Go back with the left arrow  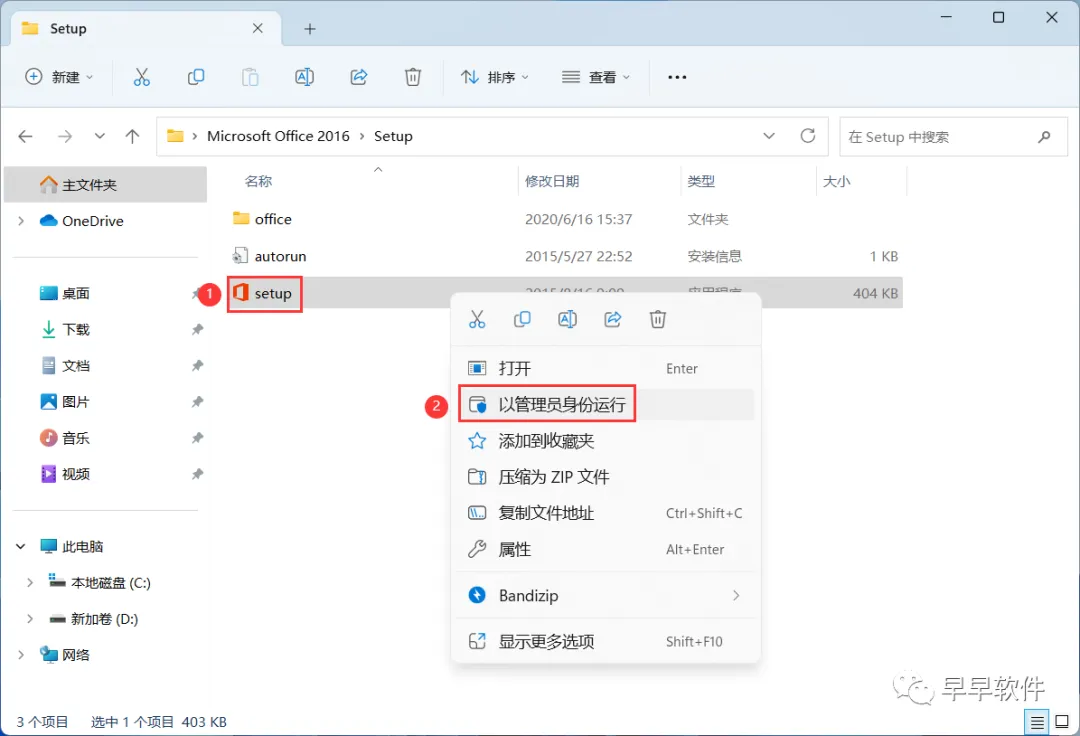tap(25, 136)
